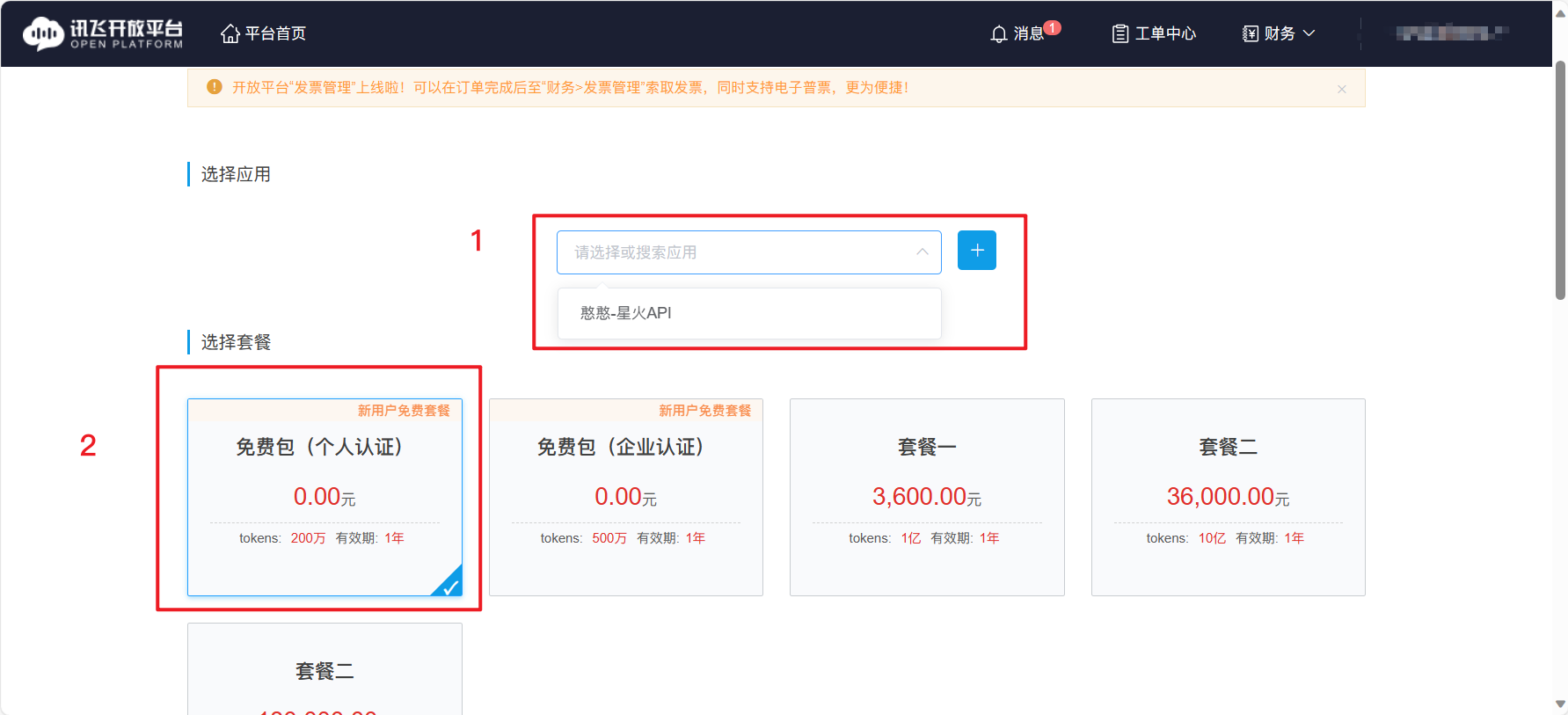Choose the 套餐二 36,000.00元 package
1568x715 pixels.
[x=1228, y=497]
